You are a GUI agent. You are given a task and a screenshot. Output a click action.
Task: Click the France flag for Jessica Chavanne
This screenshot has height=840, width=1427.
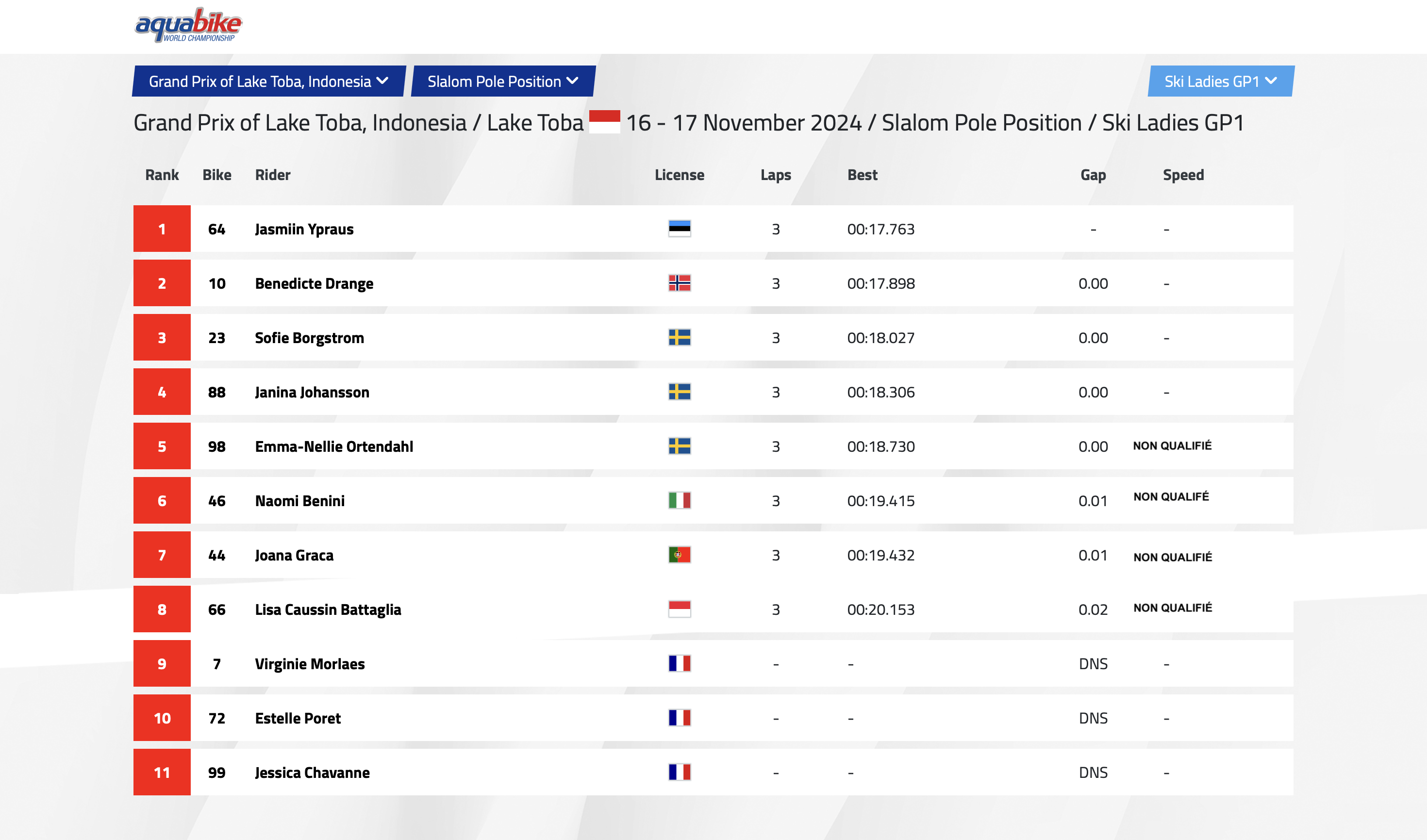[x=680, y=772]
